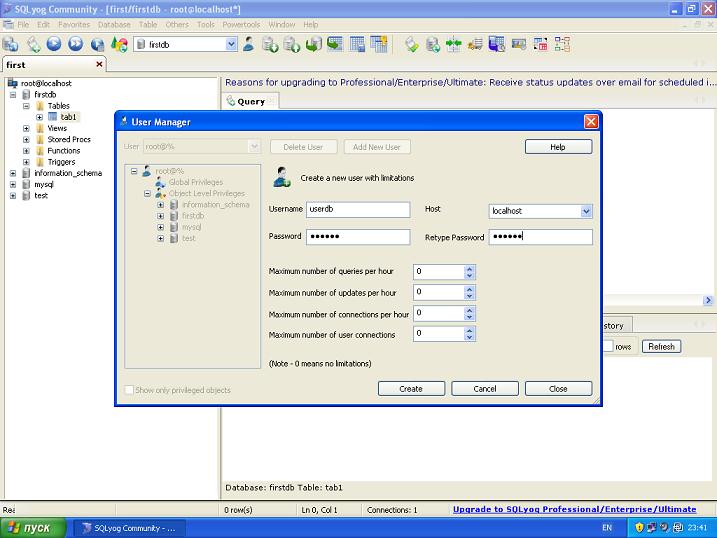Click the Password input field

[x=358, y=236]
